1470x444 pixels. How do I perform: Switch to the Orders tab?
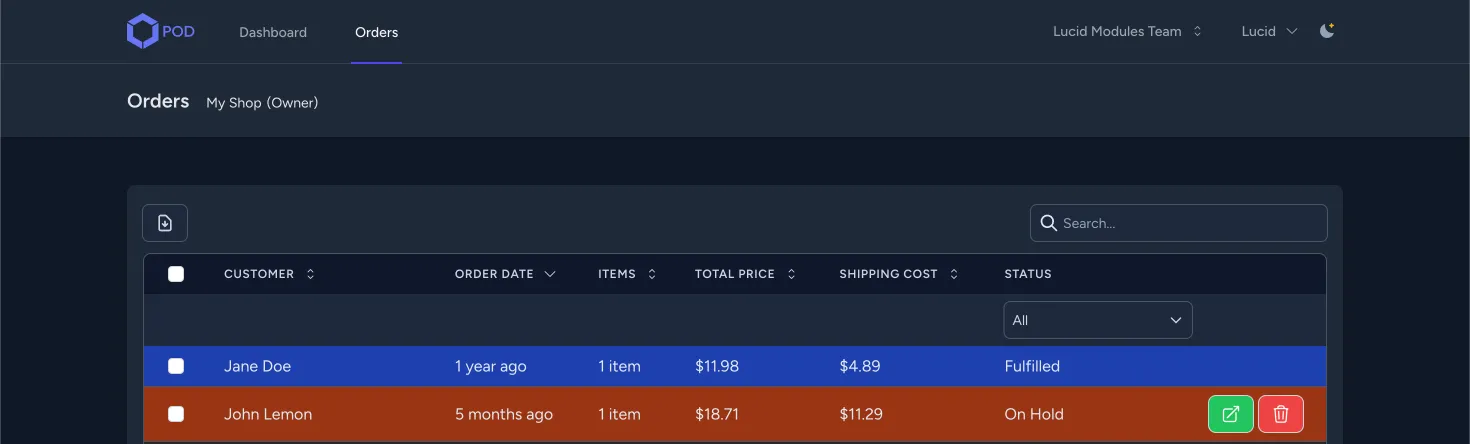(x=376, y=32)
